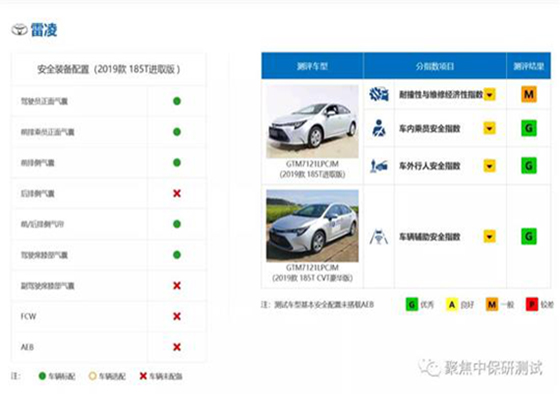Click the note about 测试车型基本安全配置未搭载AEB
Screen dimensions: 560x394
coord(318,305)
